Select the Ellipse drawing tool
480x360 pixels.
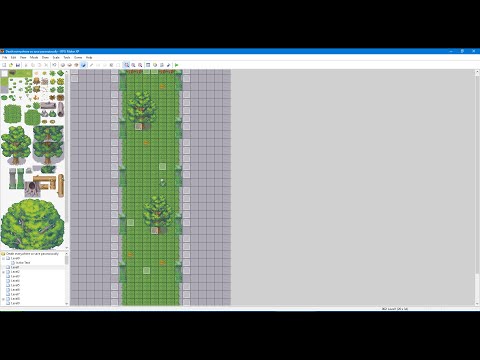[x=105, y=65]
